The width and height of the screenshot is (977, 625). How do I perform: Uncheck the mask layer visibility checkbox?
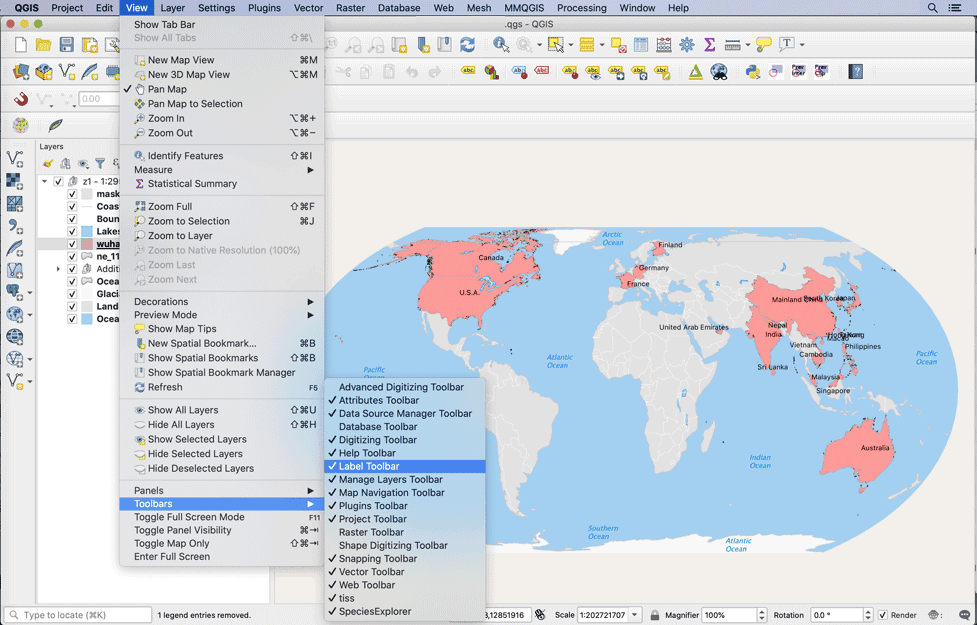72,194
